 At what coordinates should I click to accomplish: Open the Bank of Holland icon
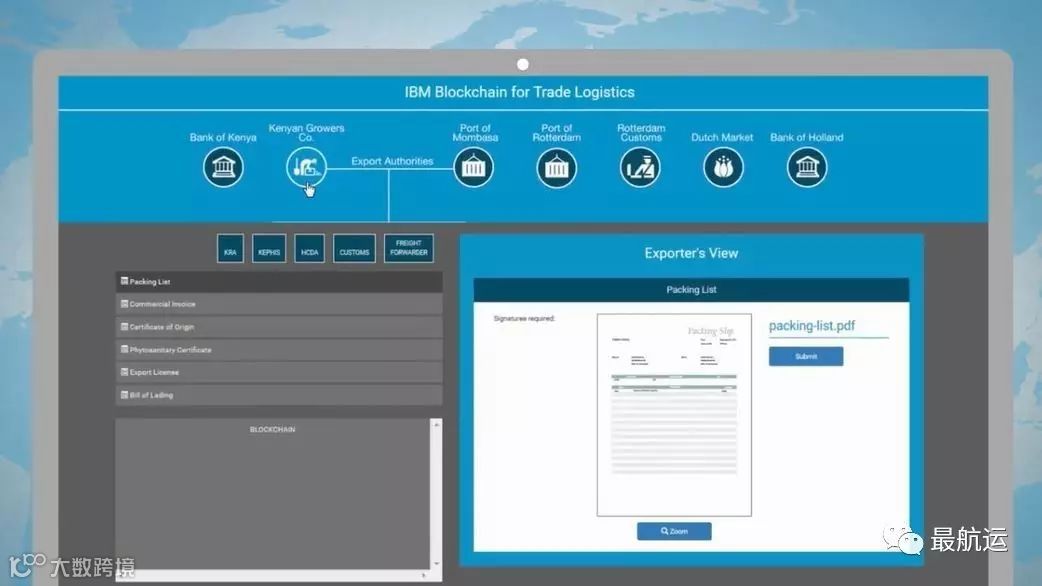(807, 167)
